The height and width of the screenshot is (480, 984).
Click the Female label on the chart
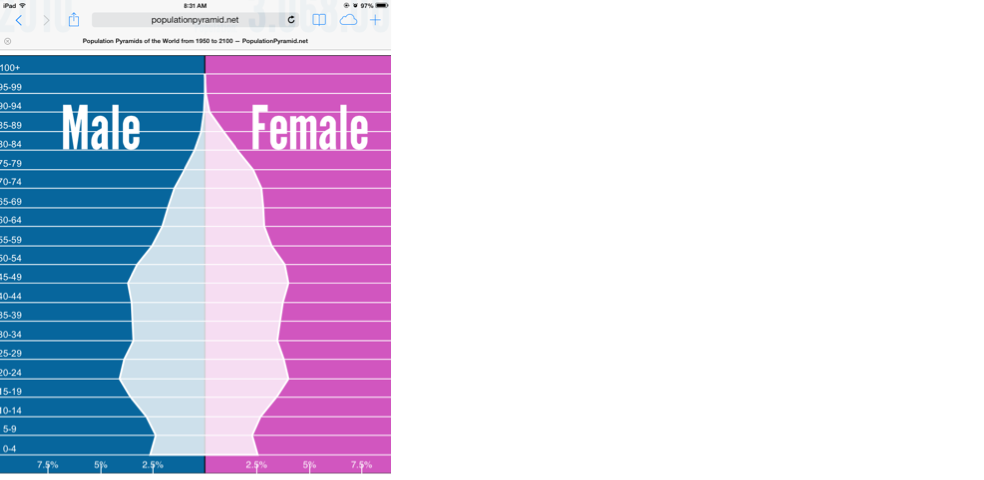pos(309,129)
